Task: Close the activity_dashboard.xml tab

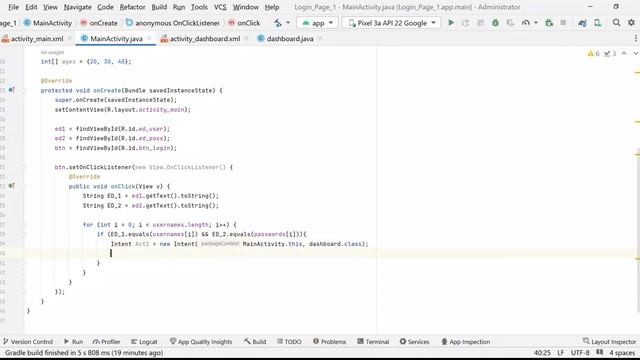Action: 246,38
